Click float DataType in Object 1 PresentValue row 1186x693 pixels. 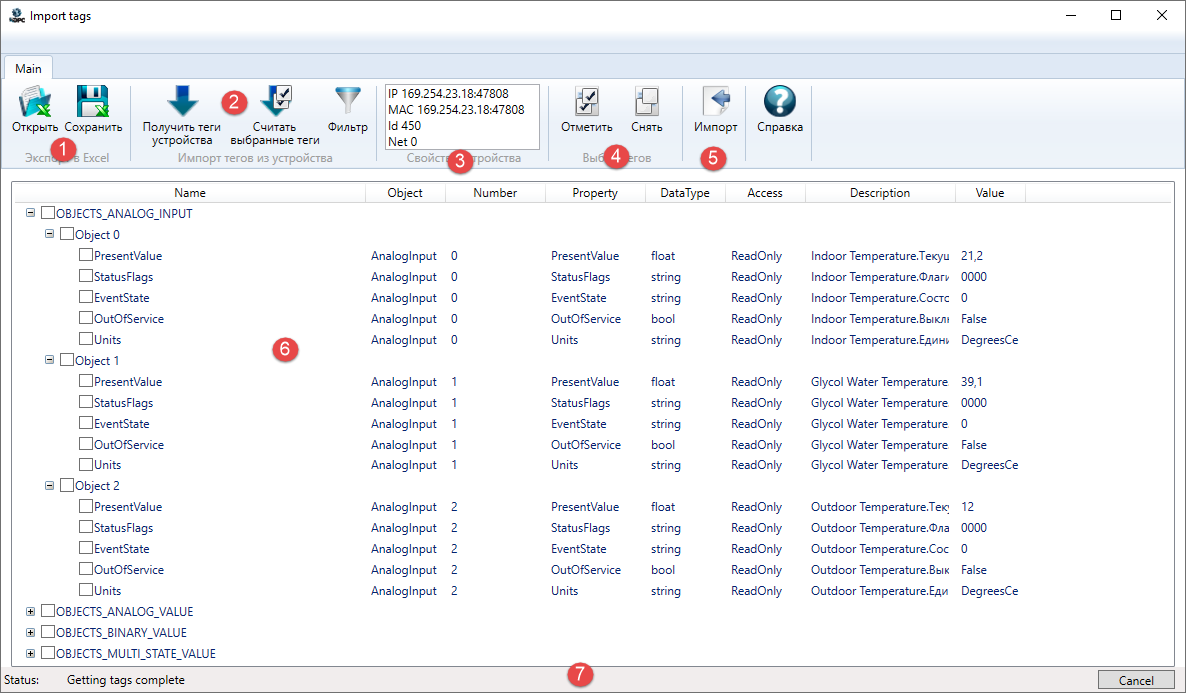point(663,382)
